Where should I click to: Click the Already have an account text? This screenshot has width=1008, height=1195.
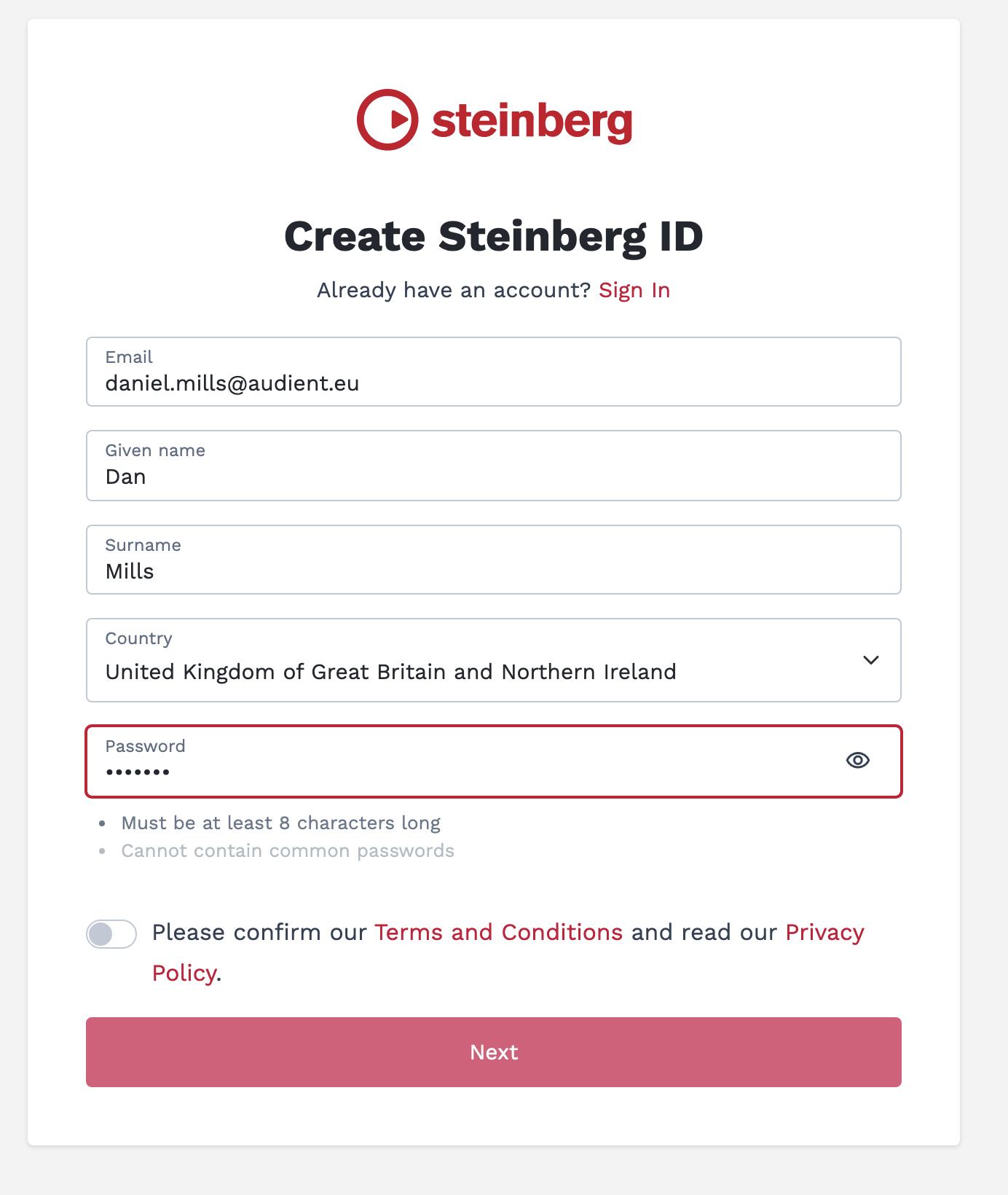point(454,290)
